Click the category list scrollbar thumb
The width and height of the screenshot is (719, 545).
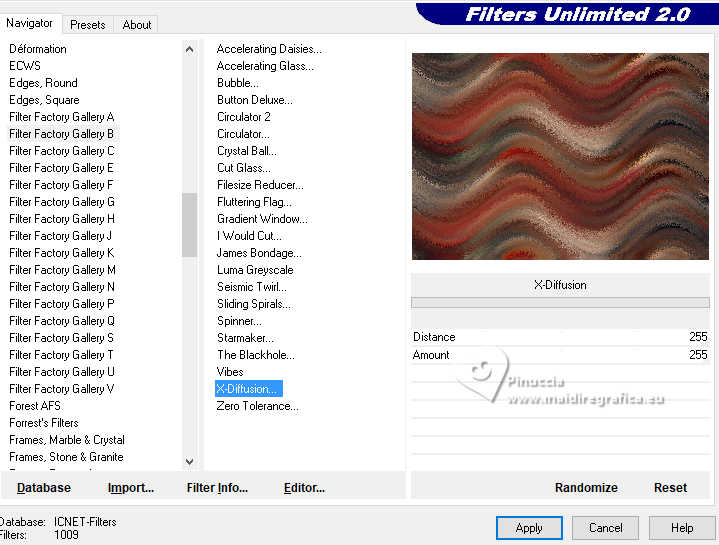tap(189, 225)
